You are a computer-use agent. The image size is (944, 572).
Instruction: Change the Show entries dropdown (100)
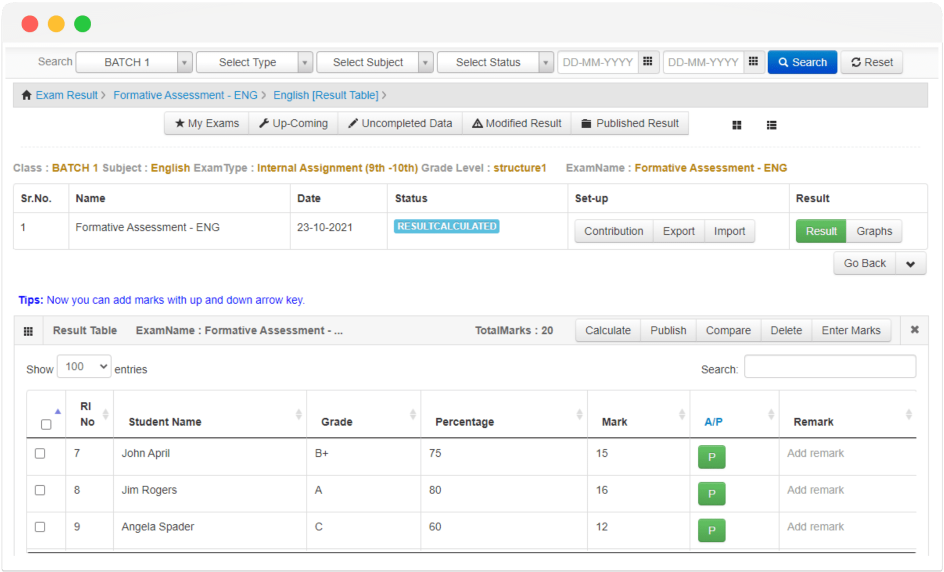(84, 367)
